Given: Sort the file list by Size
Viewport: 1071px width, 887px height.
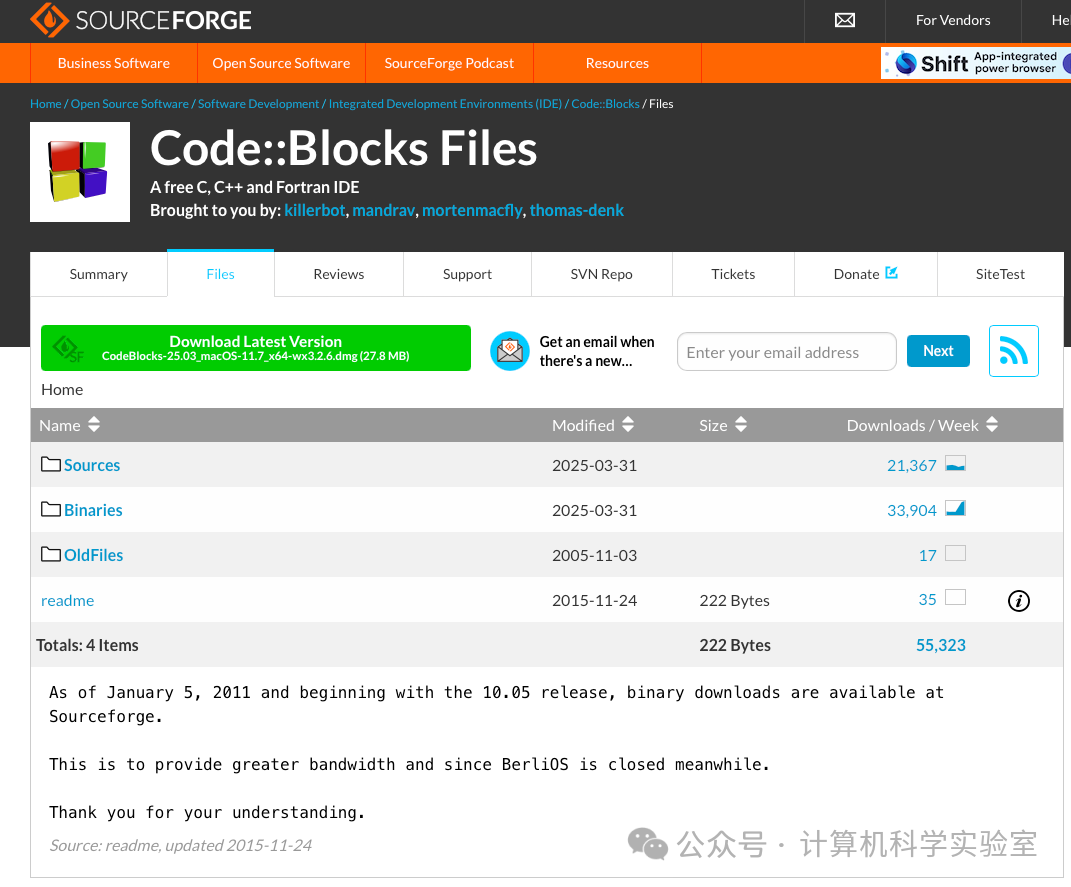Looking at the screenshot, I should click(x=723, y=425).
